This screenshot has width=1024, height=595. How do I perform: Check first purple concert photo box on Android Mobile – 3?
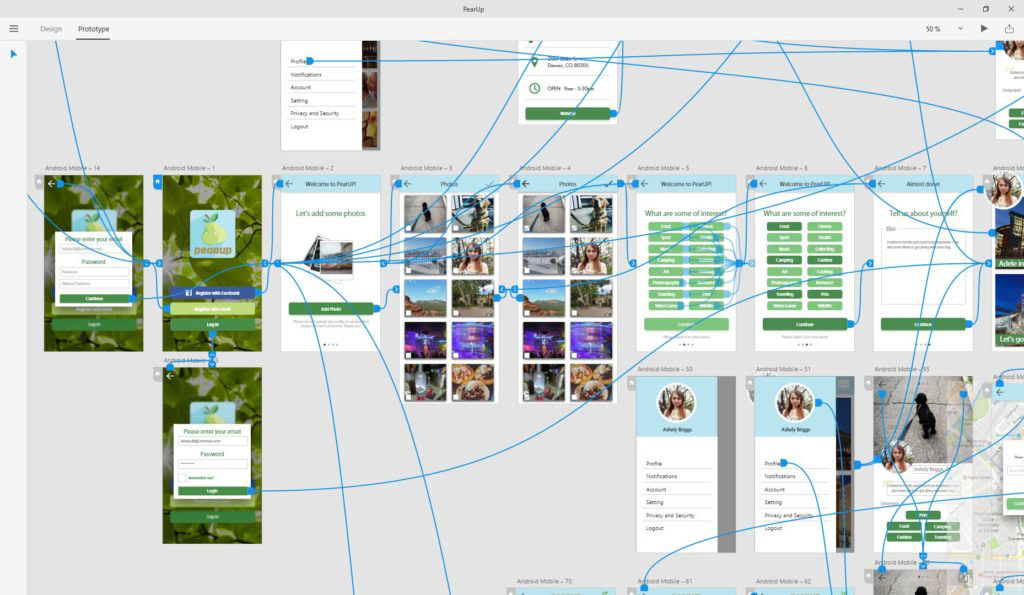point(408,355)
